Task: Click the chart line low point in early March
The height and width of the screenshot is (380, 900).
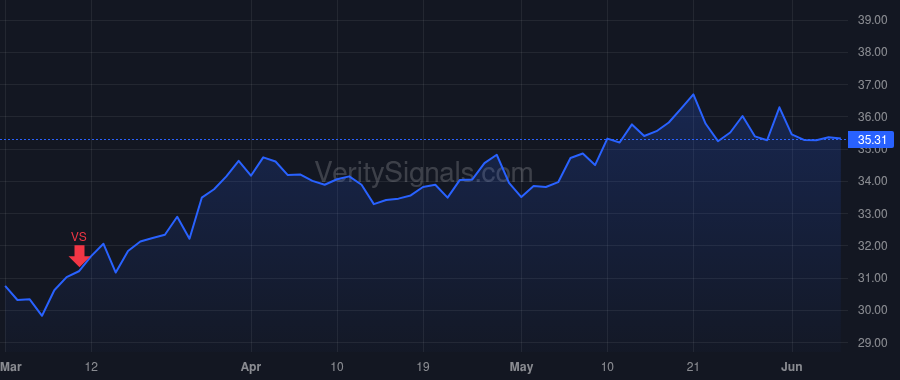Action: (42, 316)
